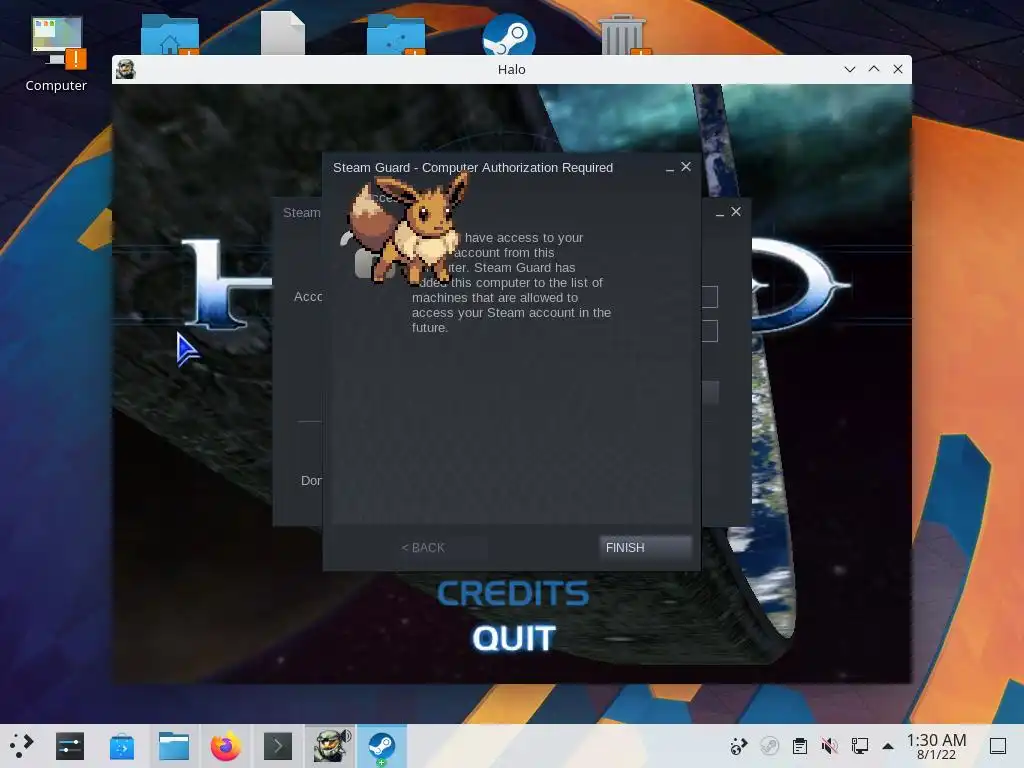Open the Home folder desktop icon
Screen dimensions: 1024x768
click(x=170, y=34)
